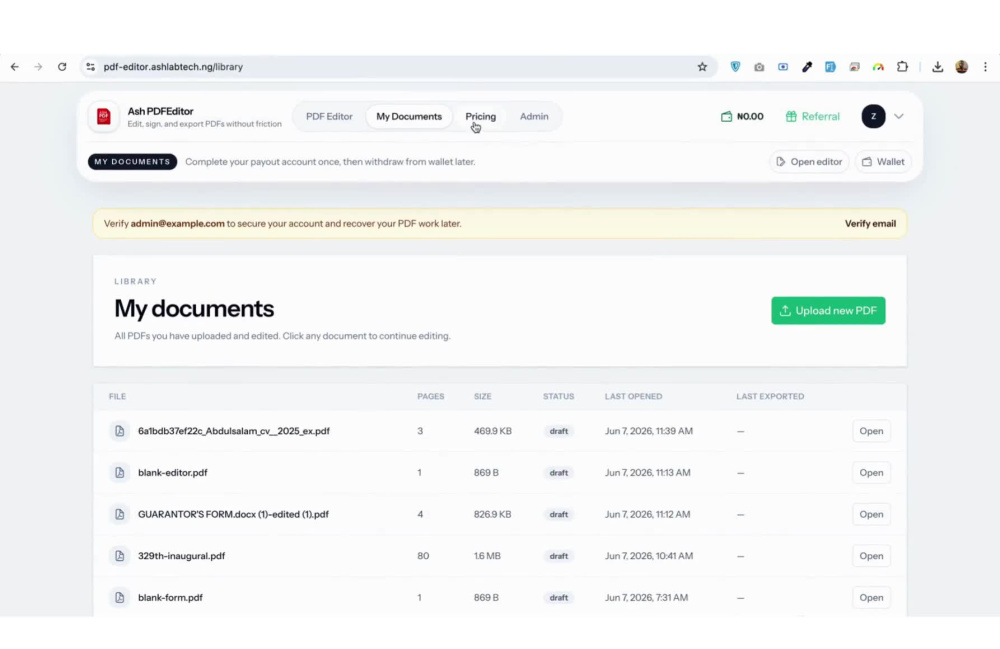Image resolution: width=1000 pixels, height=649 pixels.
Task: Click the Z user avatar
Action: [x=873, y=116]
